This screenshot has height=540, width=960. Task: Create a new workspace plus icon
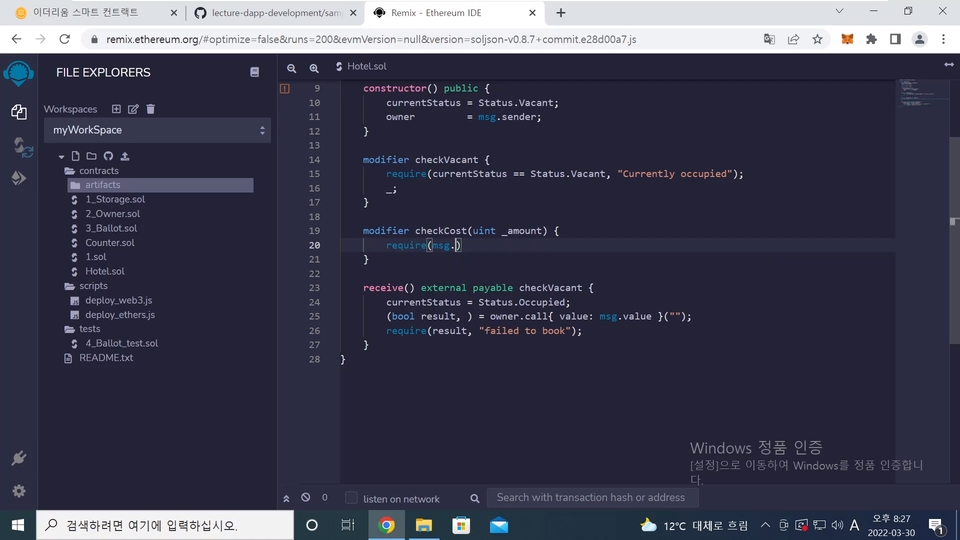tap(116, 109)
